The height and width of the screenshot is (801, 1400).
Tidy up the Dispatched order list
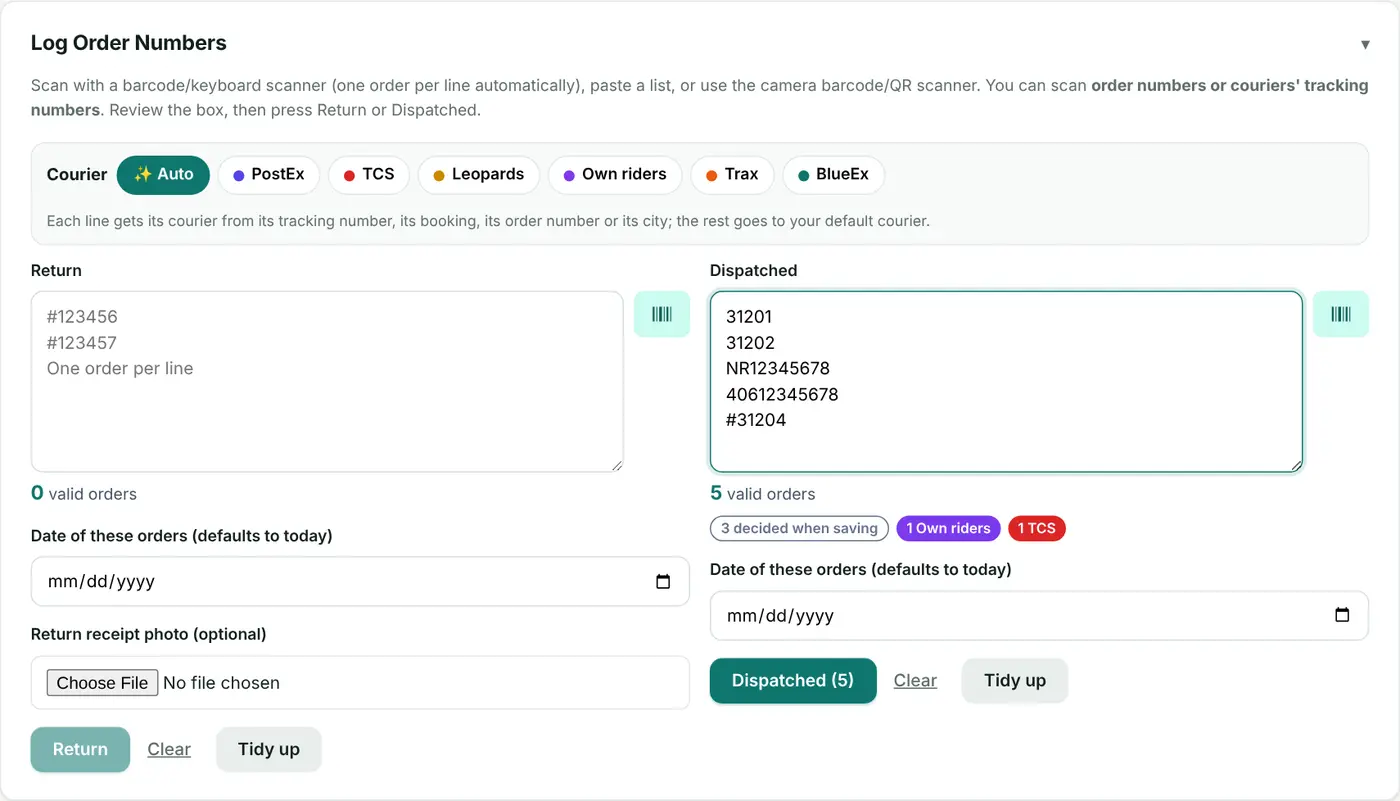[1015, 681]
